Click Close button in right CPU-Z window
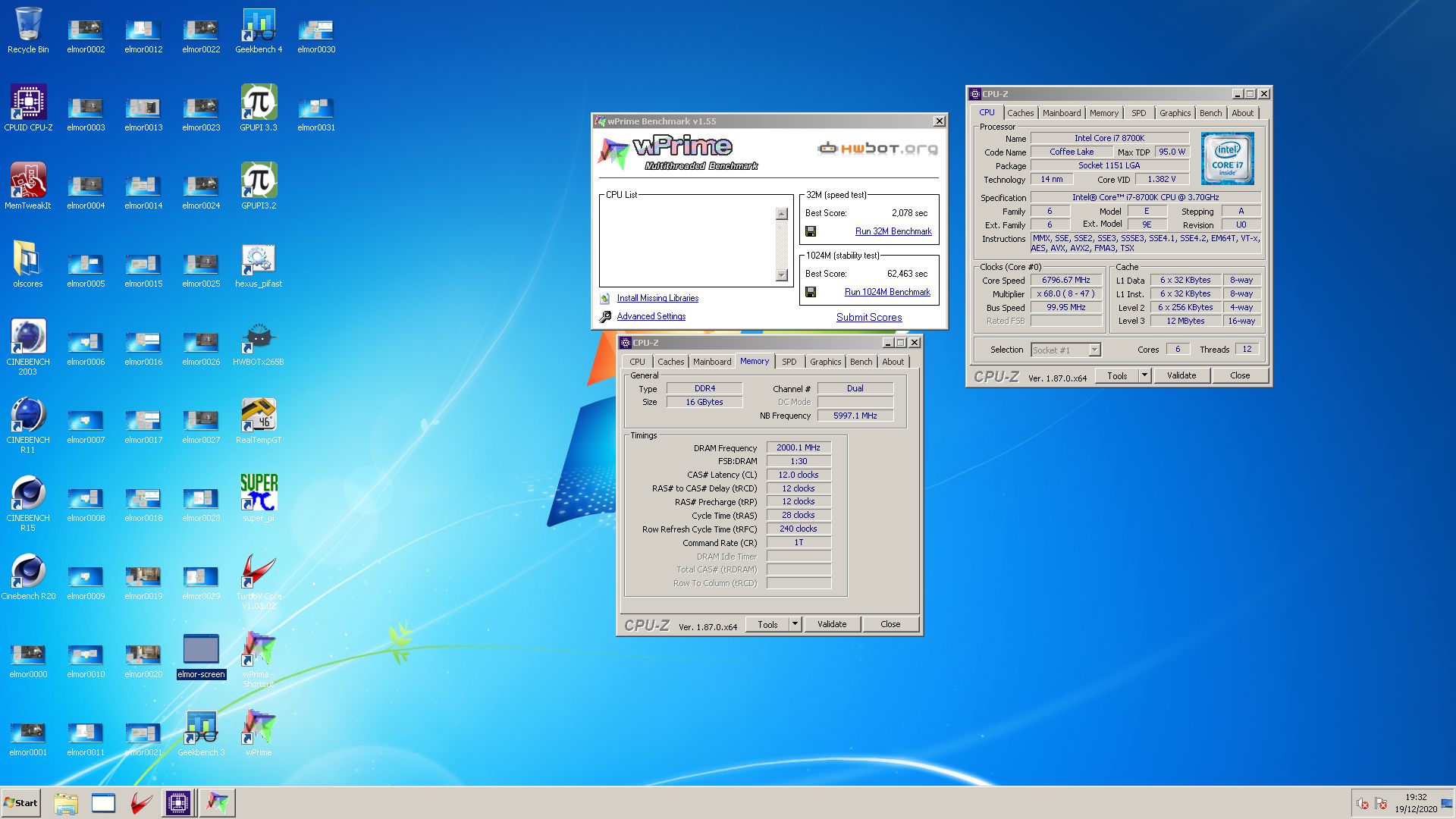This screenshot has width=1456, height=819. [1240, 375]
